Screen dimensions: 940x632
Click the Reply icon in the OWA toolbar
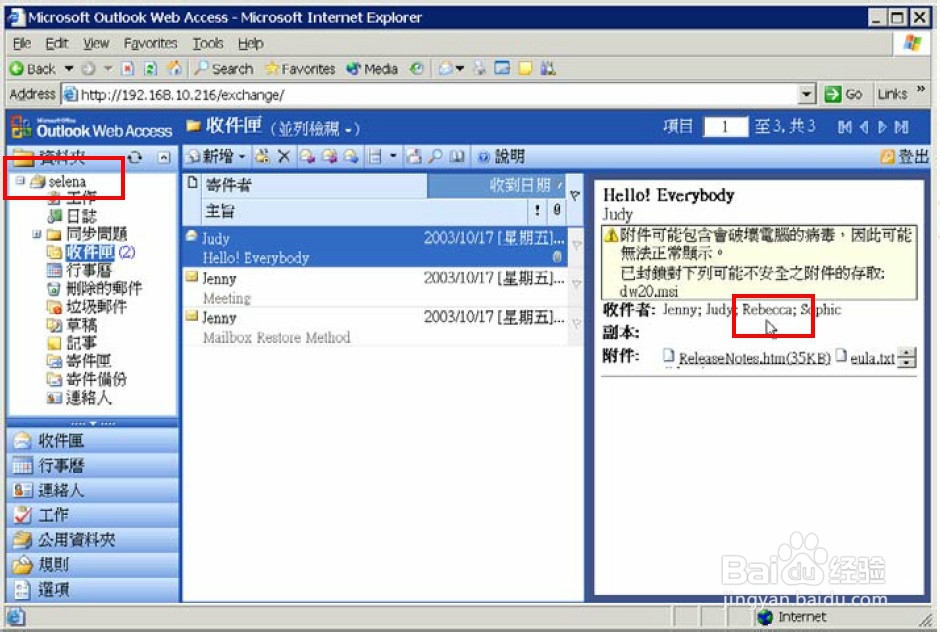click(308, 157)
